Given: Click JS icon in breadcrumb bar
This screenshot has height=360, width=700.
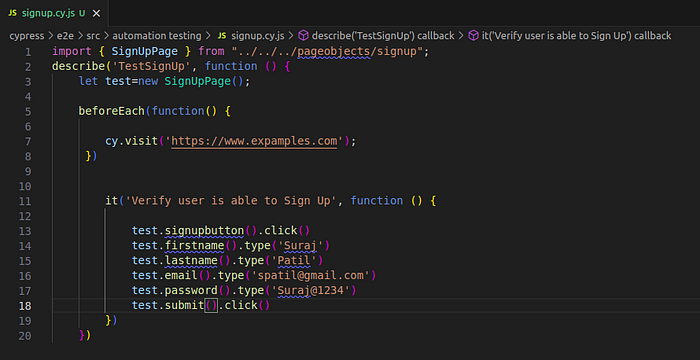Looking at the screenshot, I should click(221, 36).
